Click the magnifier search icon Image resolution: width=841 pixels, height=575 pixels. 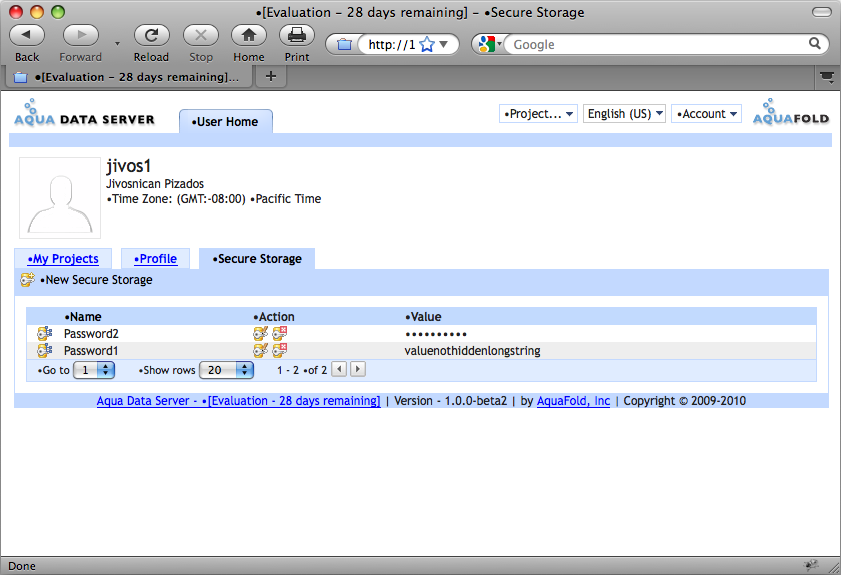[815, 43]
